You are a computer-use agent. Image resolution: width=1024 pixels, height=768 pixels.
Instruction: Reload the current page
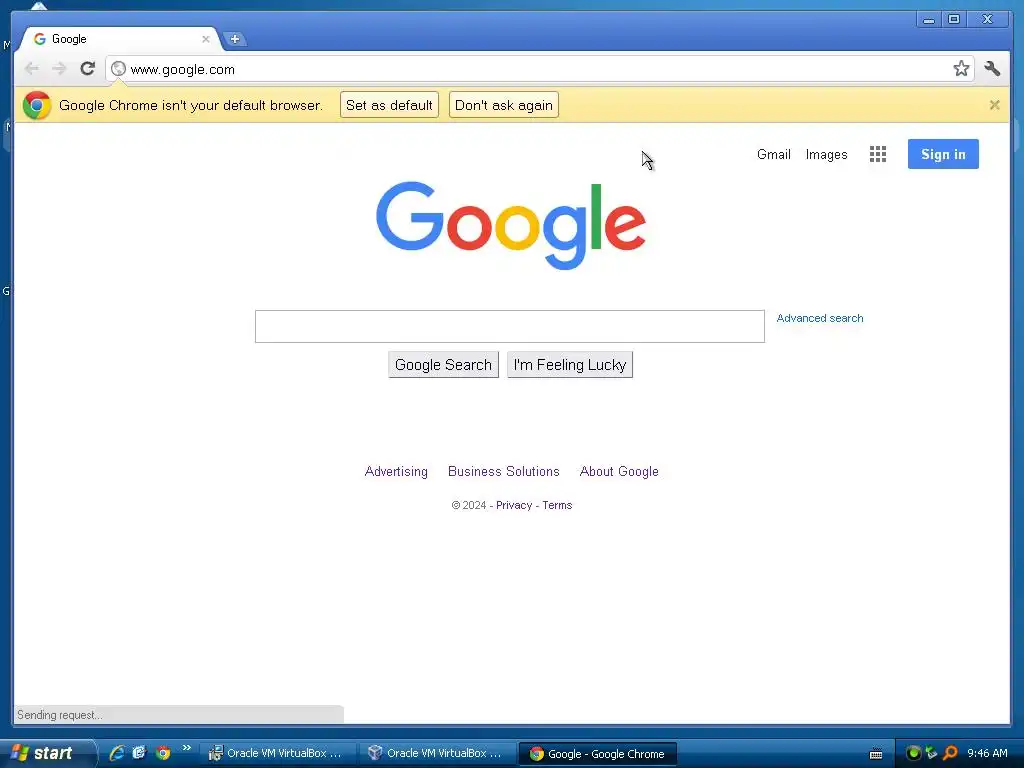(x=88, y=69)
